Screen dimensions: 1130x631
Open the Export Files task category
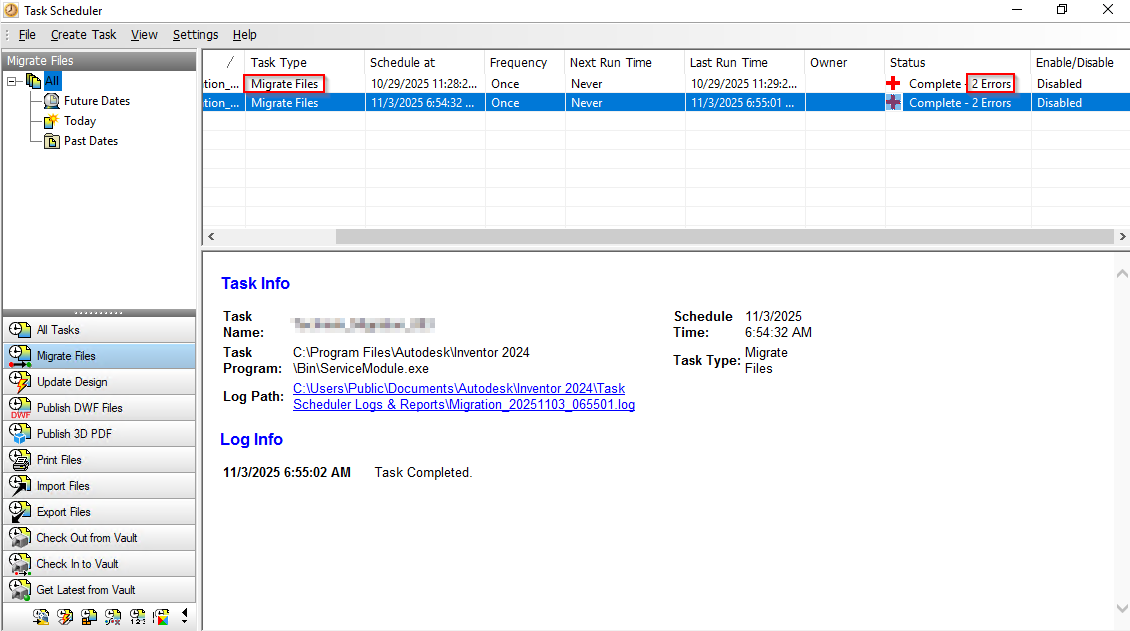coord(99,511)
